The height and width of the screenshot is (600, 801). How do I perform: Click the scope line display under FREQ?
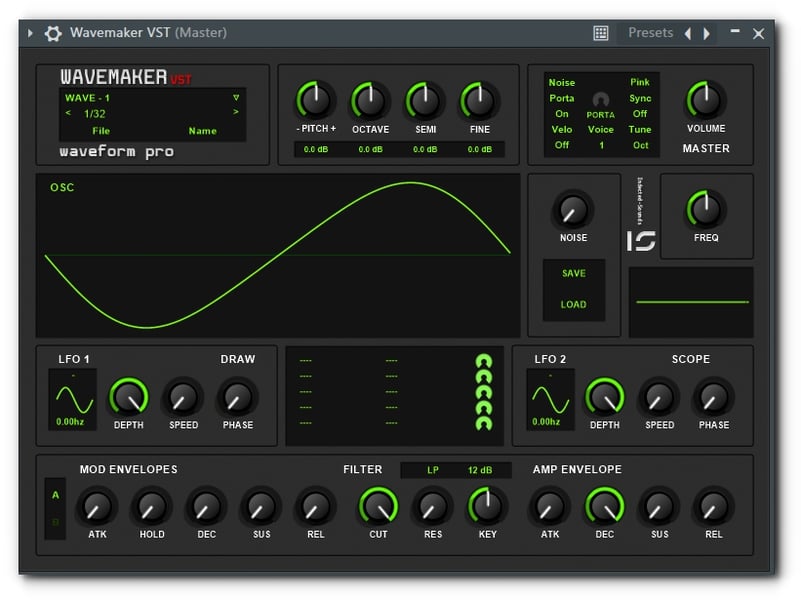691,302
